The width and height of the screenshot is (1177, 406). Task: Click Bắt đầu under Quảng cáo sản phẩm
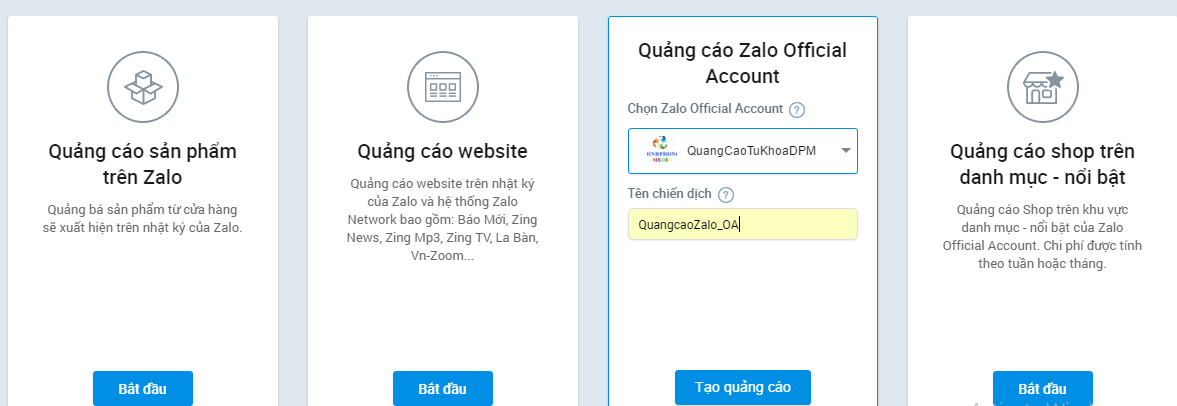tap(143, 389)
